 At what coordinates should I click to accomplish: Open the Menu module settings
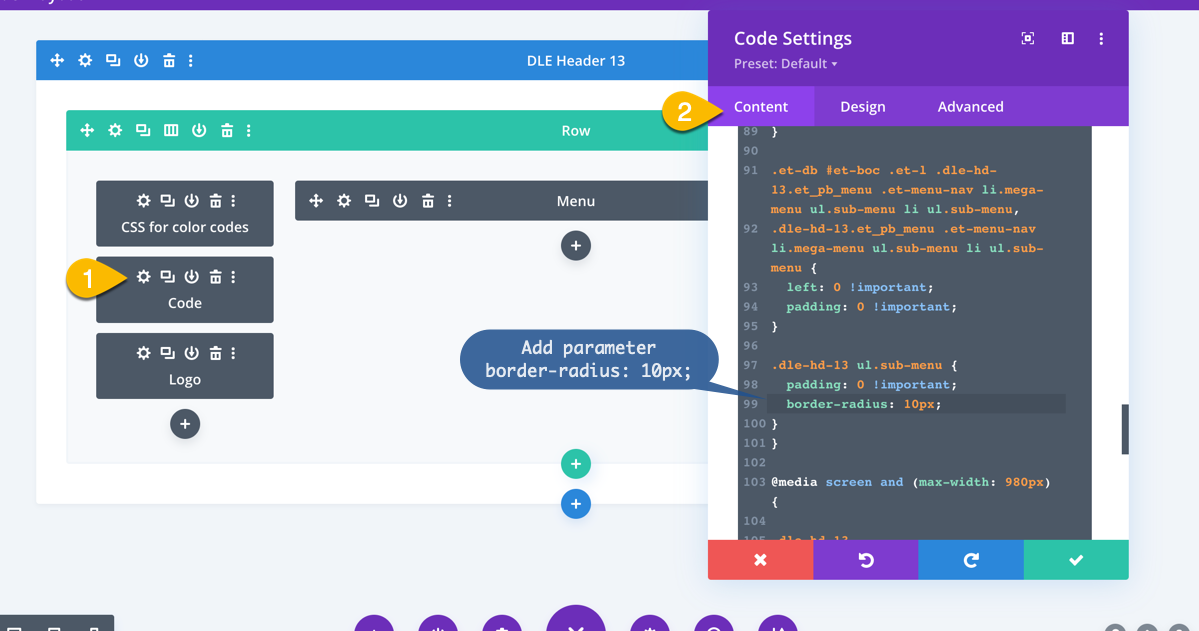point(344,200)
